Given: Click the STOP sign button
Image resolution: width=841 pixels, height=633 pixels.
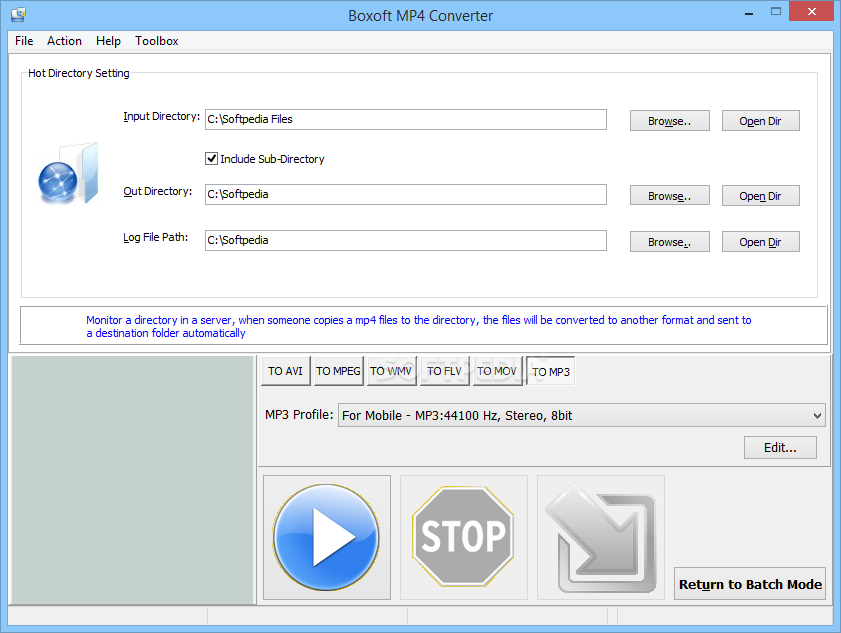Looking at the screenshot, I should coord(464,537).
